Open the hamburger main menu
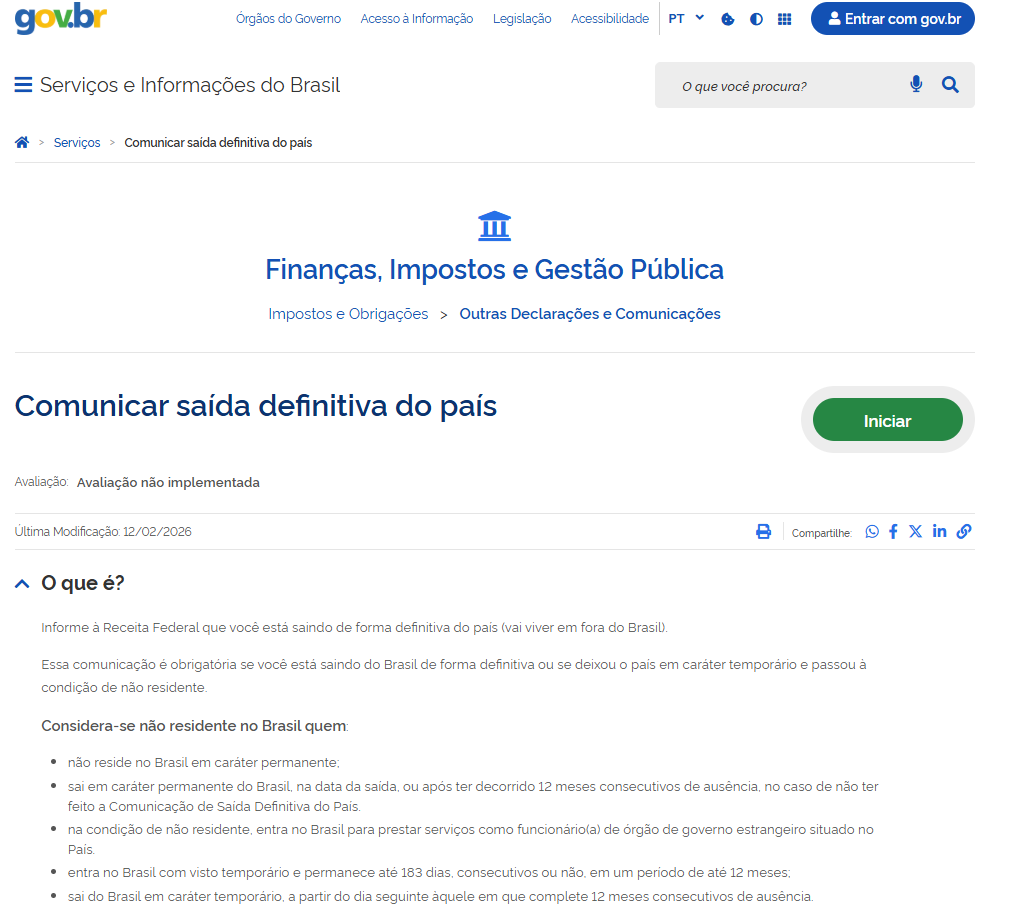 (23, 85)
